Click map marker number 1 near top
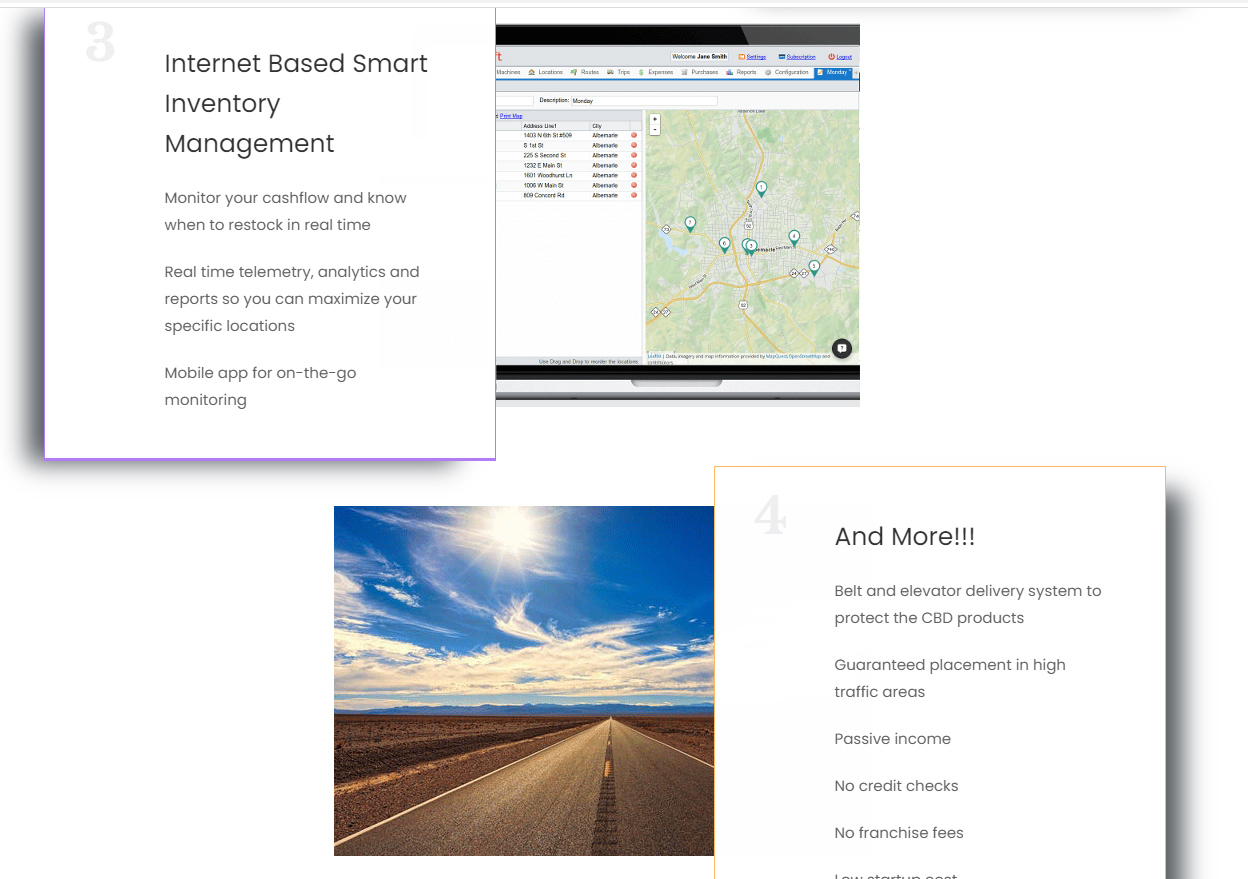Viewport: 1248px width, 879px height. tap(761, 188)
